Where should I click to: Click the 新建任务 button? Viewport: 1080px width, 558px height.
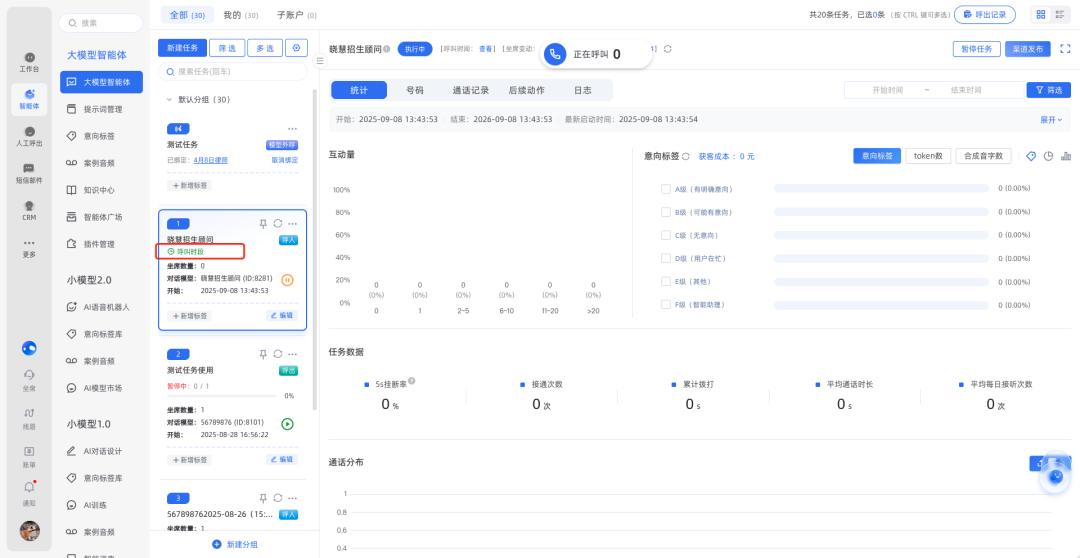(181, 48)
